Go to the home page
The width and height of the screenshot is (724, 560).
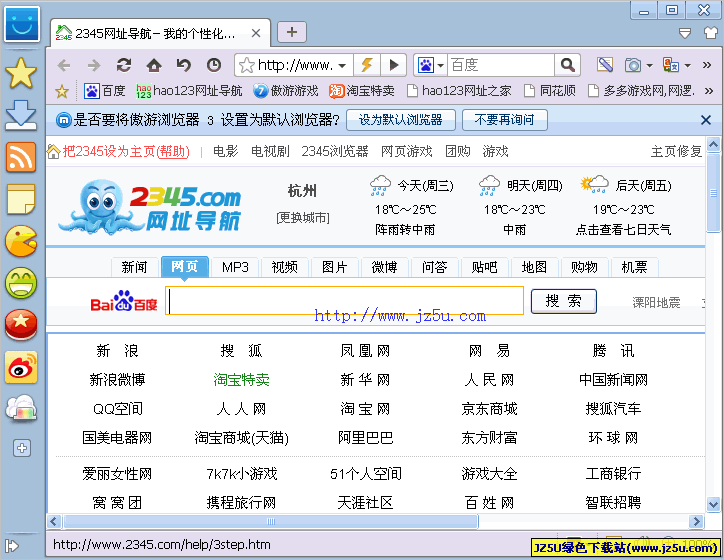coord(154,65)
